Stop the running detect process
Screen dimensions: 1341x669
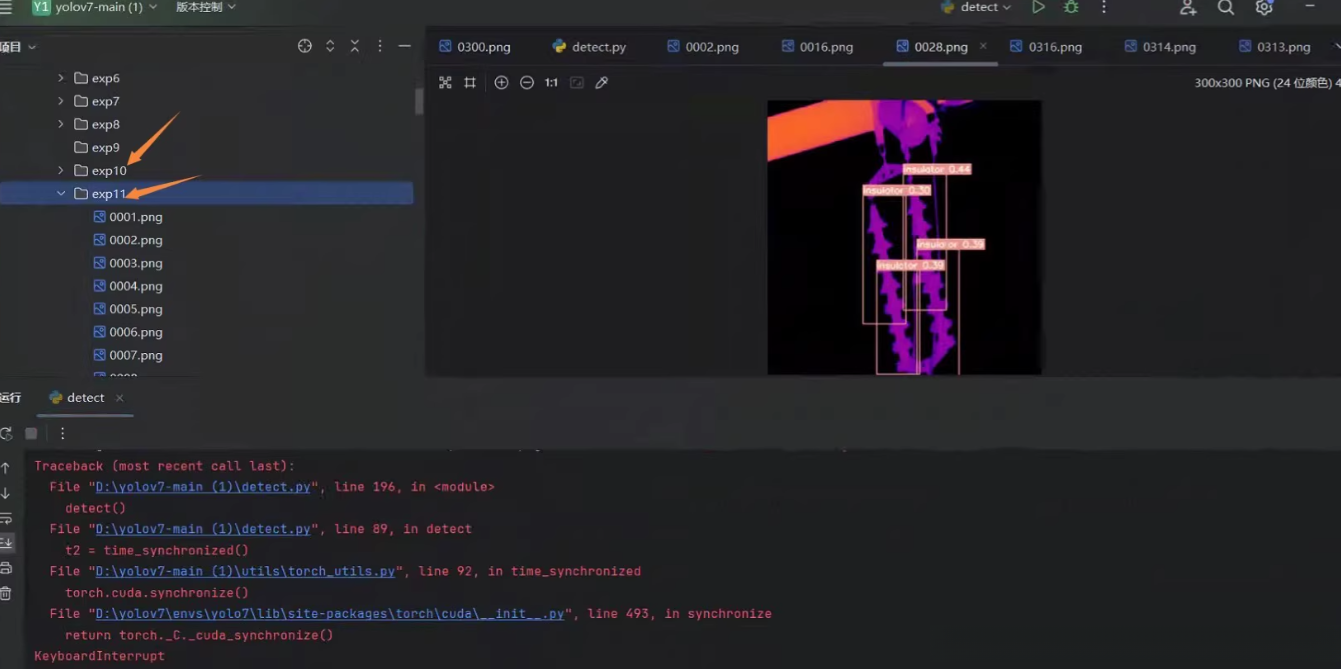tap(31, 433)
